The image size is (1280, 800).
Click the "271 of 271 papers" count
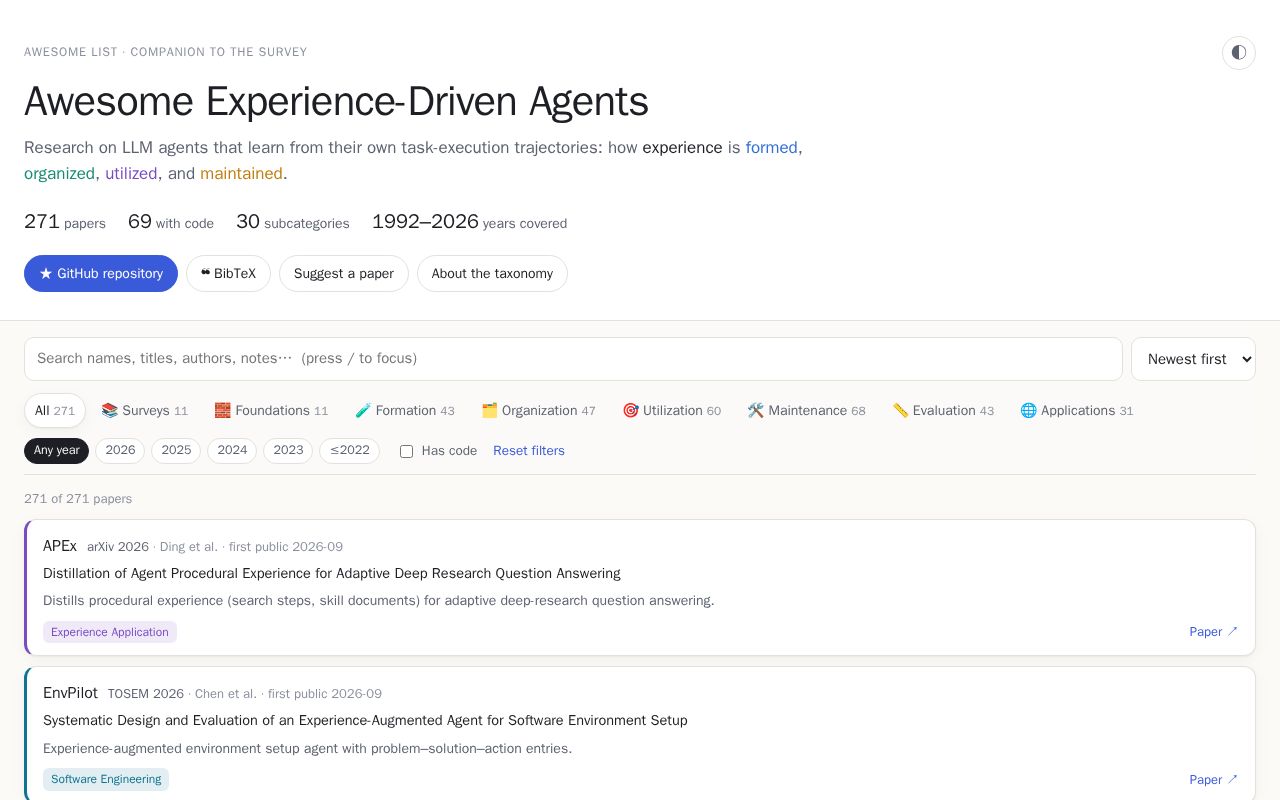click(78, 499)
